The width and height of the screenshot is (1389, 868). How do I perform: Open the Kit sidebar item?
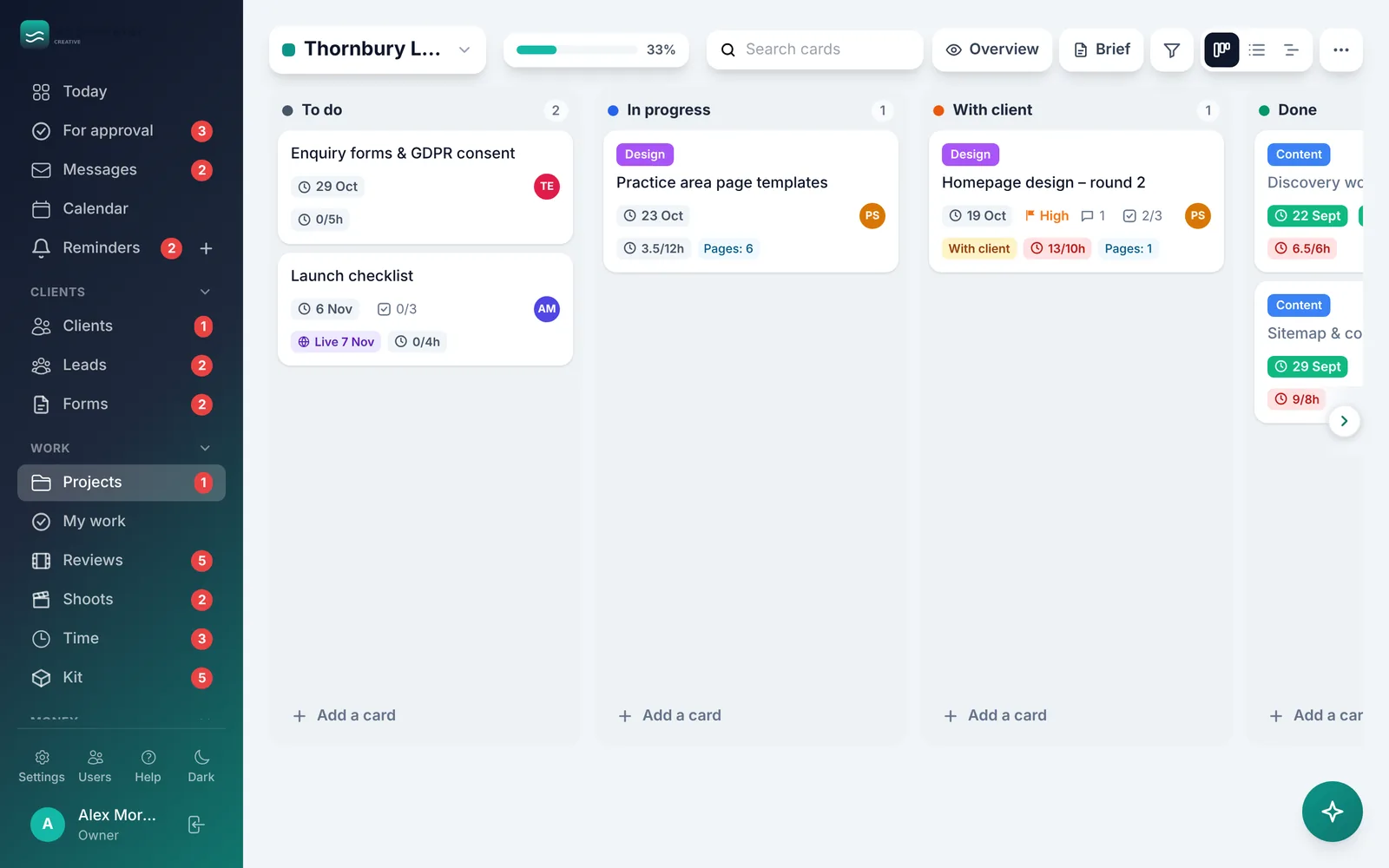[122, 678]
